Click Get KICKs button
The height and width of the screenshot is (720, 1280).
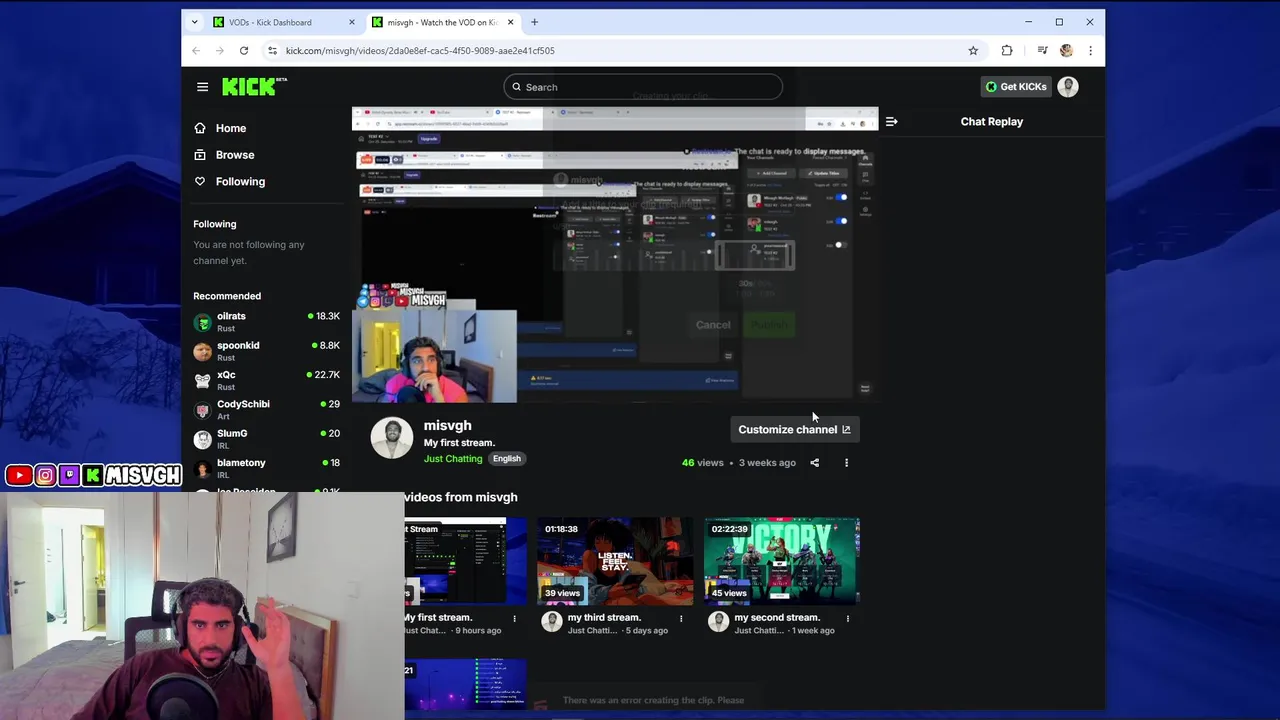point(1016,87)
